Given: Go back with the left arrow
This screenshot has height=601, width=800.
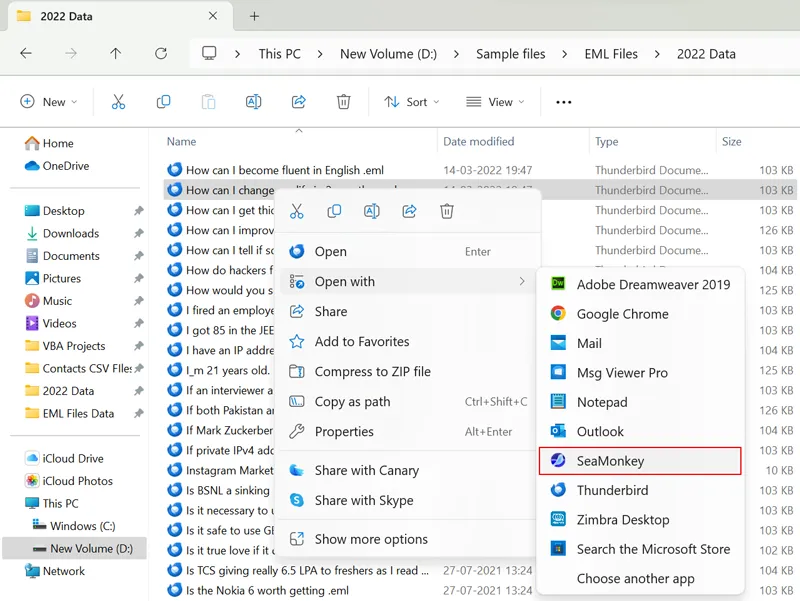Looking at the screenshot, I should tap(26, 54).
